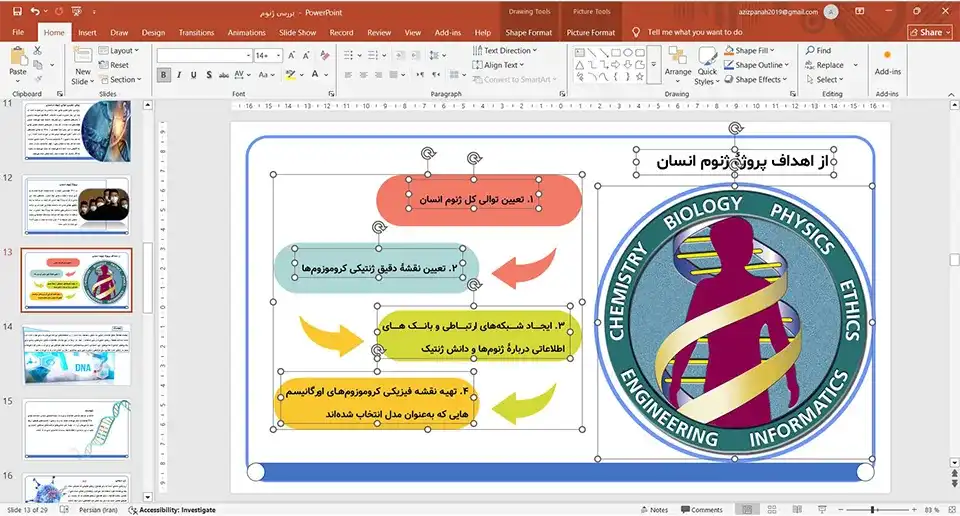Screen dimensions: 960x516
Task: Open the Layout dropdown
Action: tap(119, 51)
